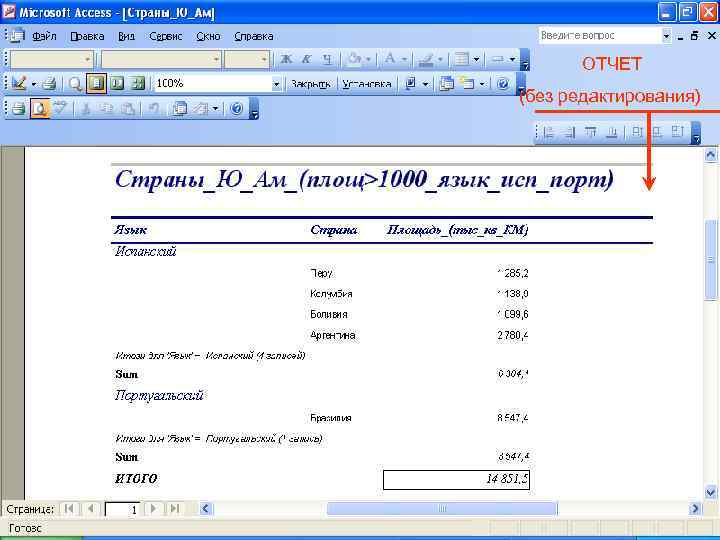Open the Font size combo box
This screenshot has height=540, width=720.
tap(247, 59)
